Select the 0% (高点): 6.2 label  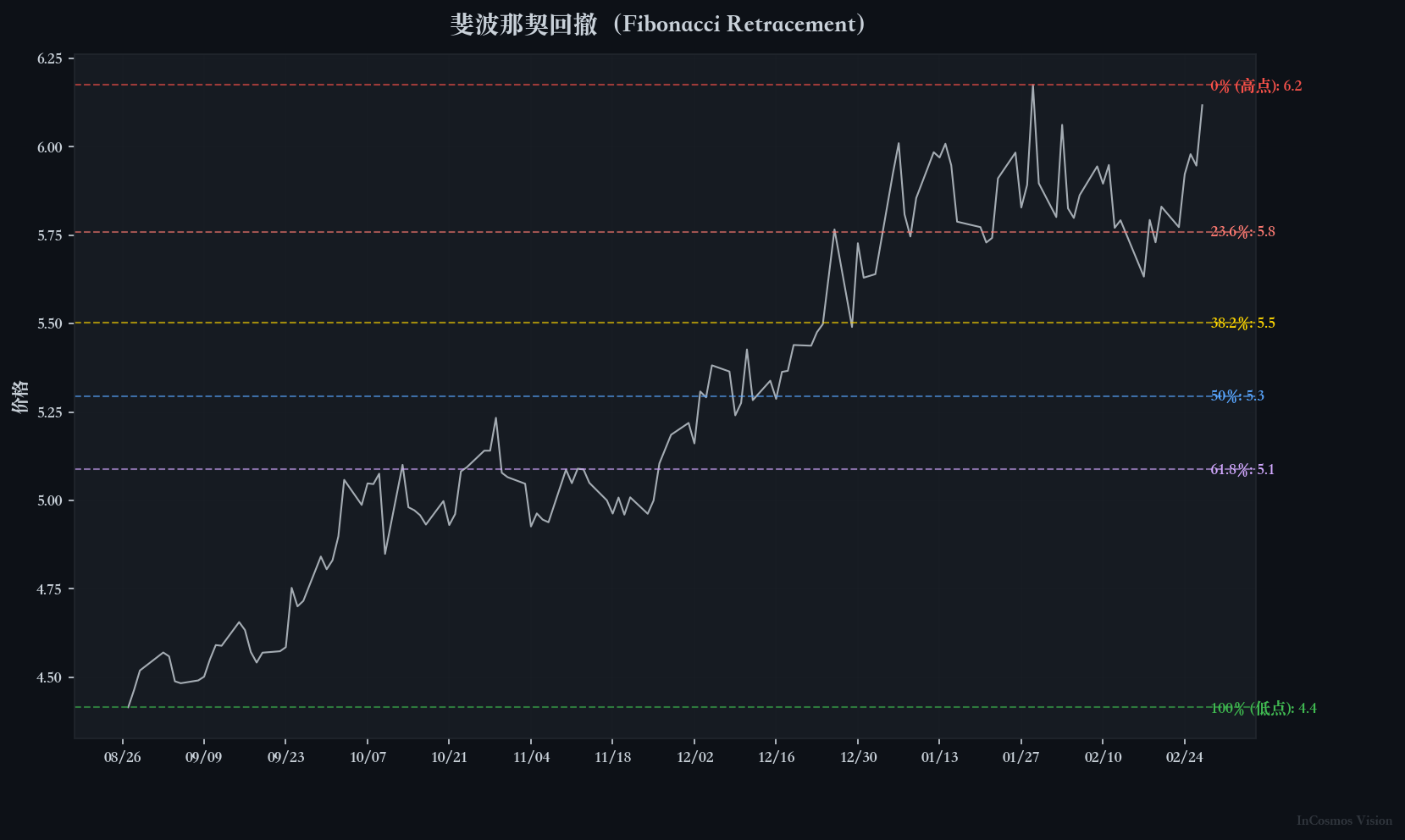(1256, 86)
